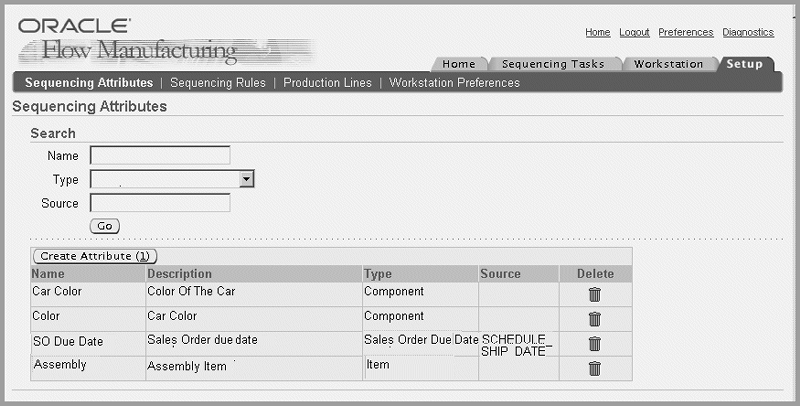This screenshot has width=800, height=406.
Task: Remove the Assembly attribute via trash icon
Action: pos(594,368)
